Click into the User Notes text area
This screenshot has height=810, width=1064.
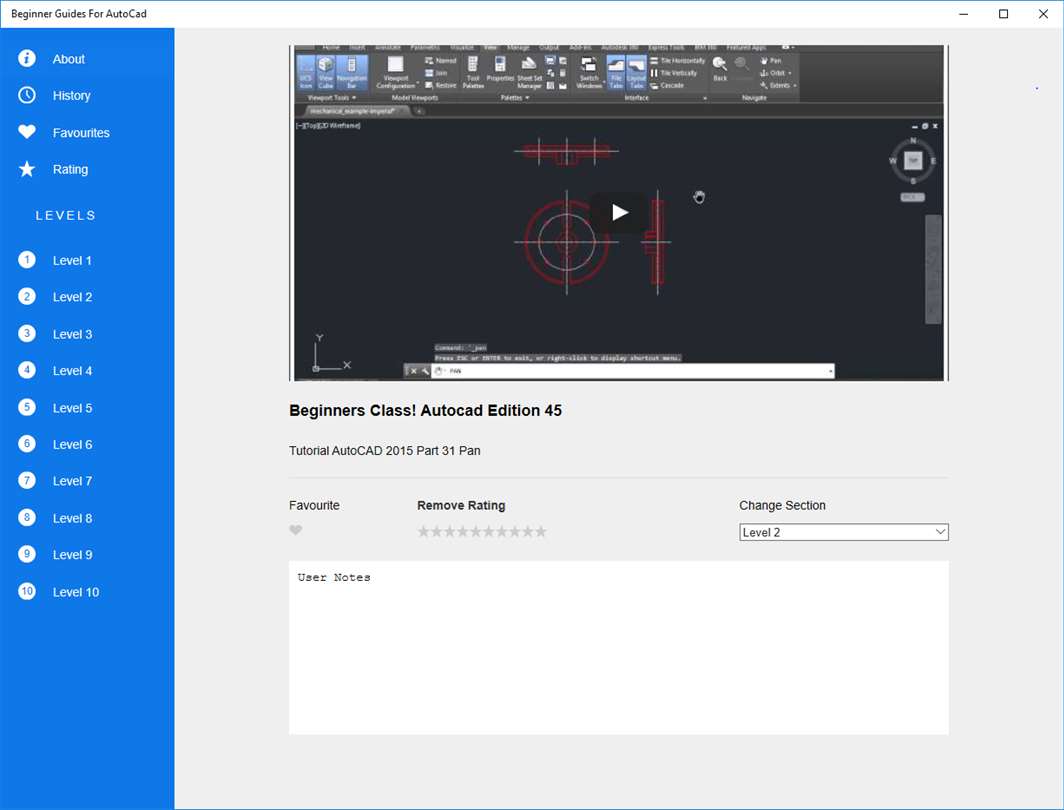tap(618, 647)
